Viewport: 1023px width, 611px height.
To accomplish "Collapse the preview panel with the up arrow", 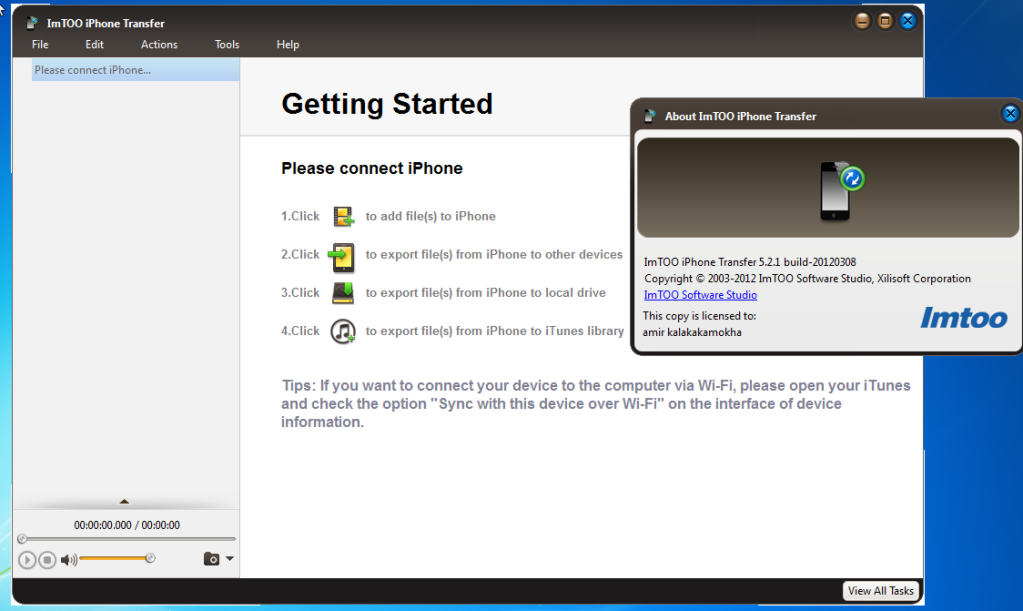I will click(x=124, y=501).
